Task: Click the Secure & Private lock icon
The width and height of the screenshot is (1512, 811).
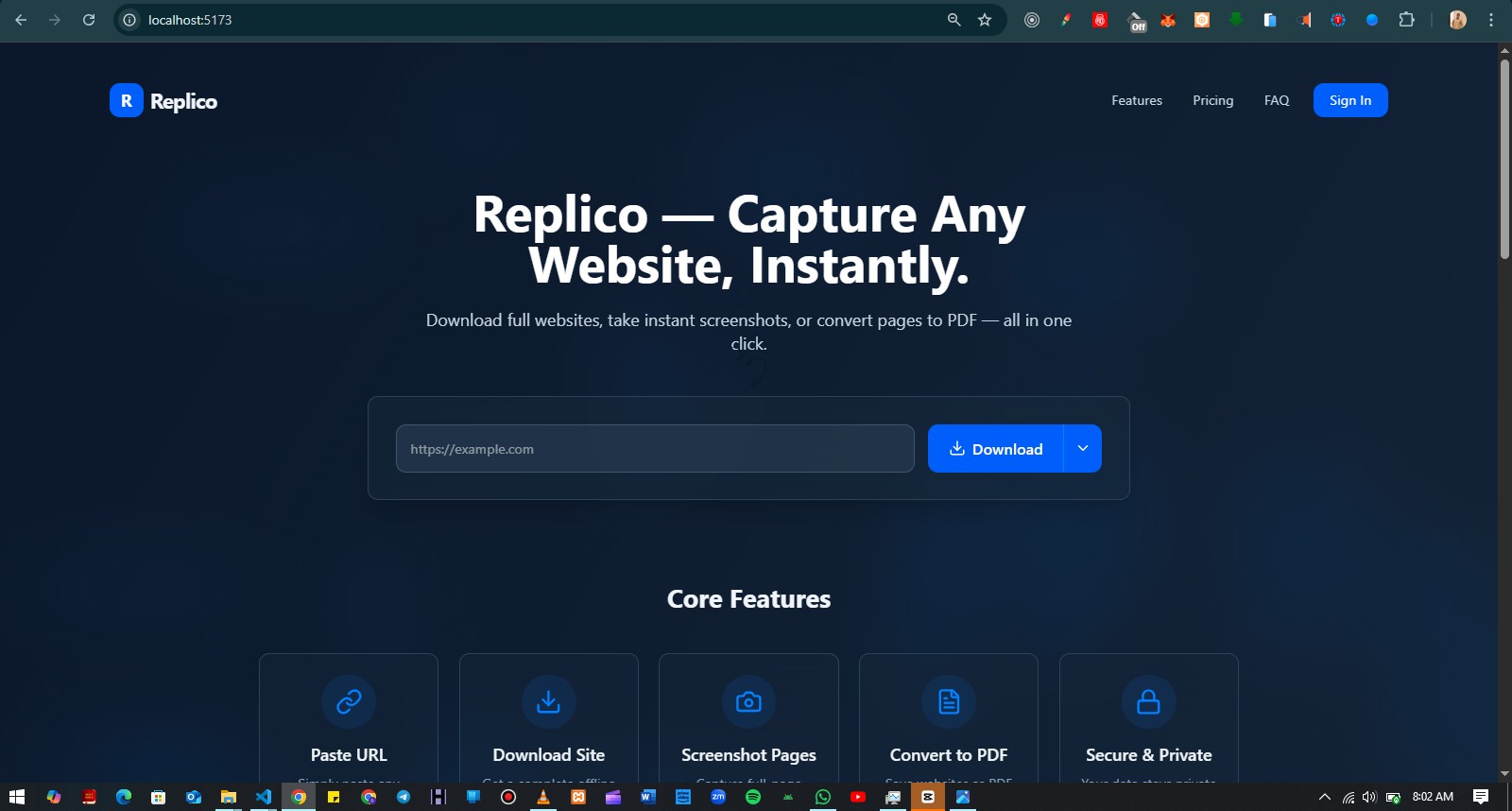Action: click(1148, 701)
